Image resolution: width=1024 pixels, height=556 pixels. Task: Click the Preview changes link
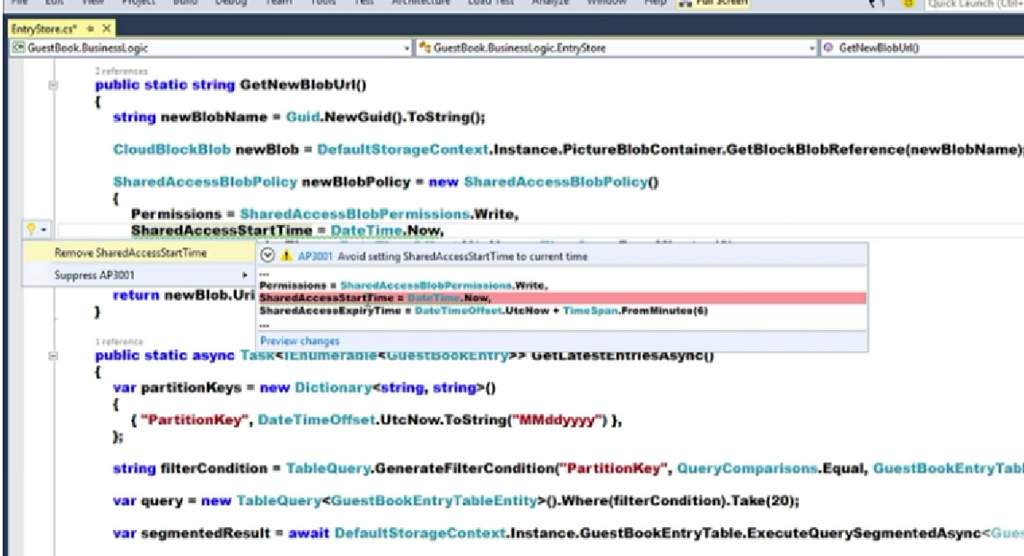coord(299,341)
